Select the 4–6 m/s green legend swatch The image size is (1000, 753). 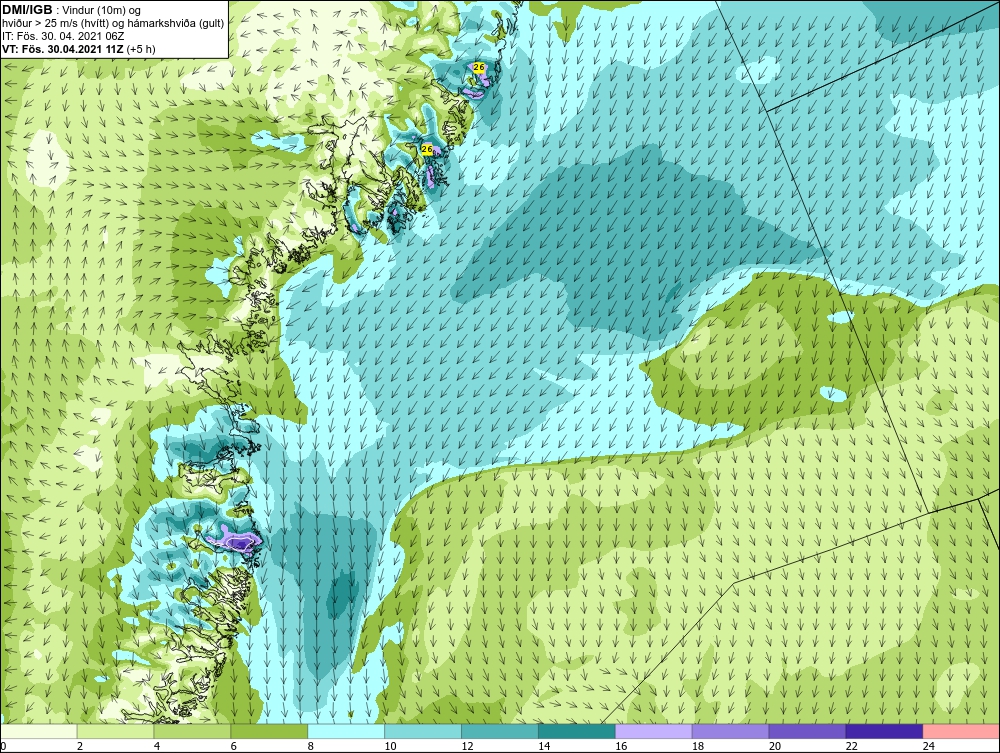coord(193,731)
